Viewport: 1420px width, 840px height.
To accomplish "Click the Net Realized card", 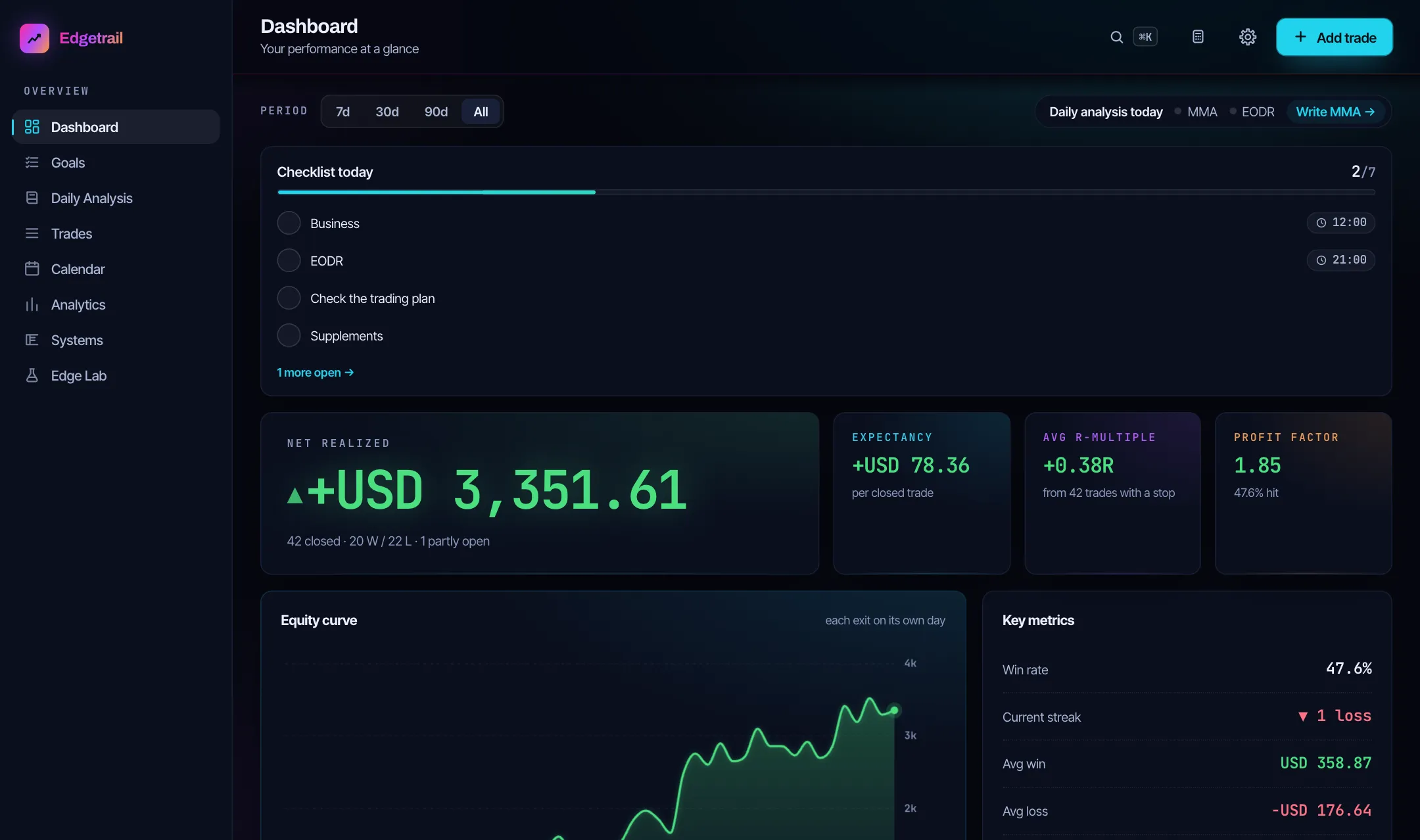I will coord(540,494).
